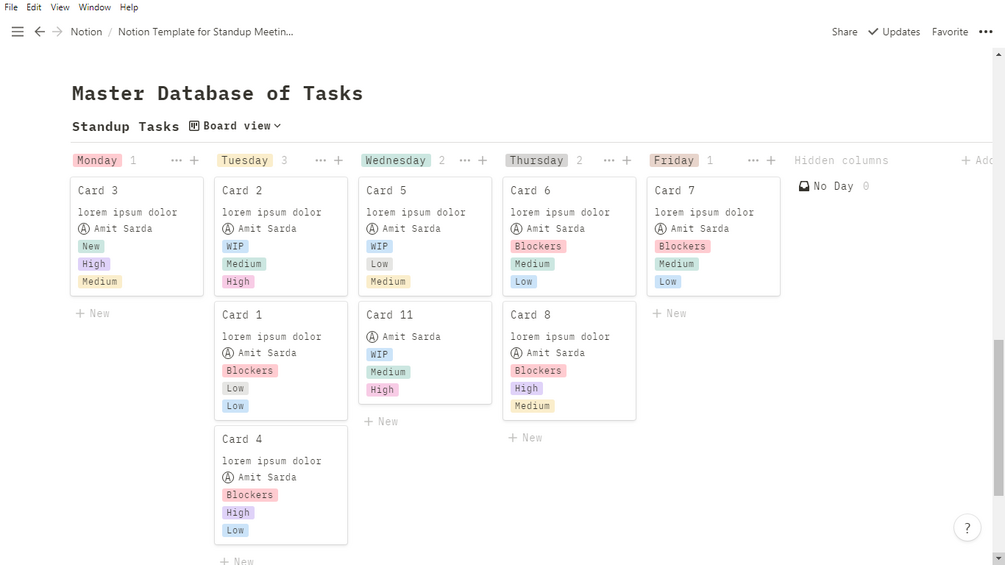Open Tuesday column's three-dot options
The height and width of the screenshot is (565, 1005).
(x=321, y=160)
